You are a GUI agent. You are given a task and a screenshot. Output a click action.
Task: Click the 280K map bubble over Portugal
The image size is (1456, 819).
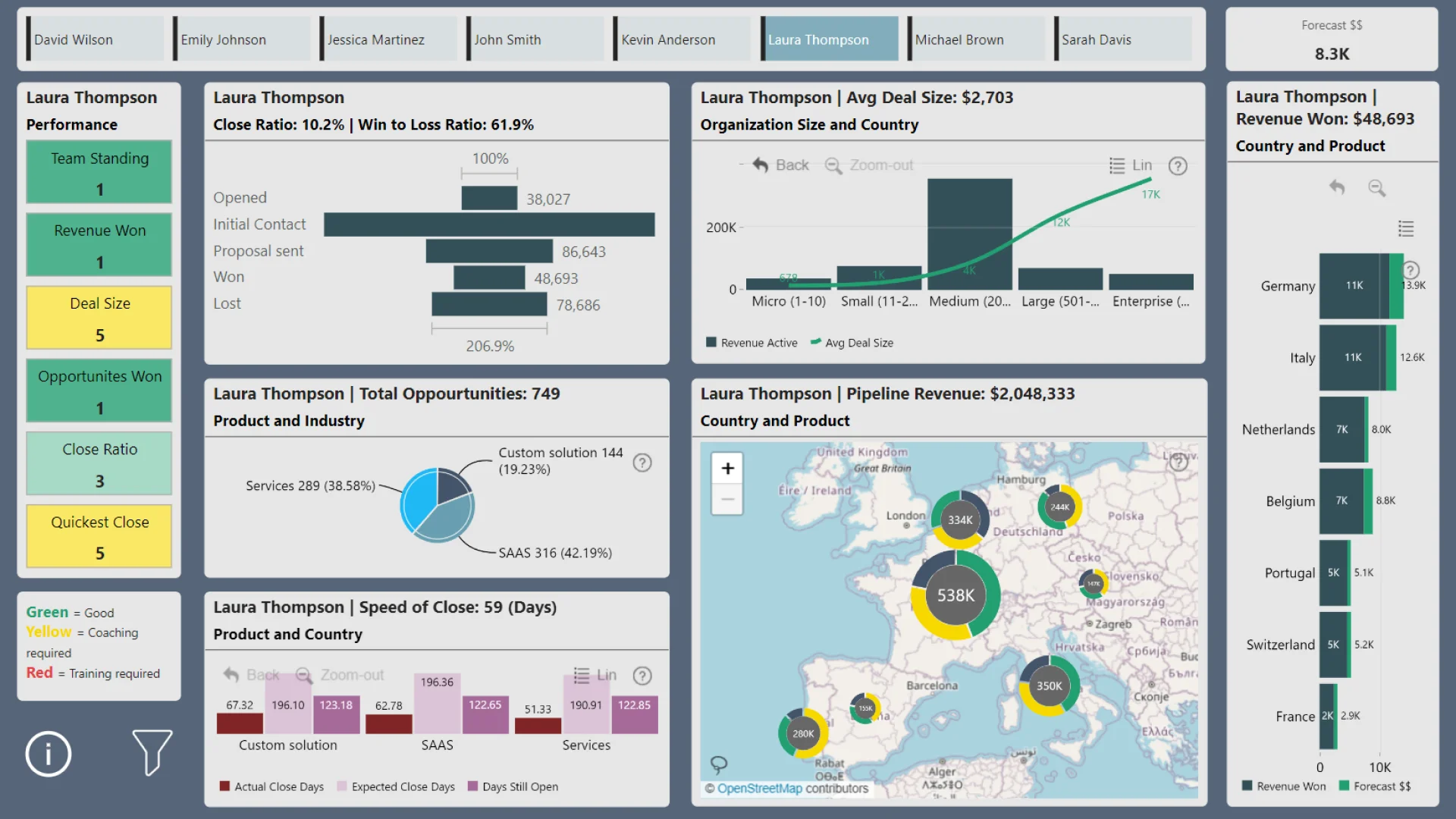point(803,733)
